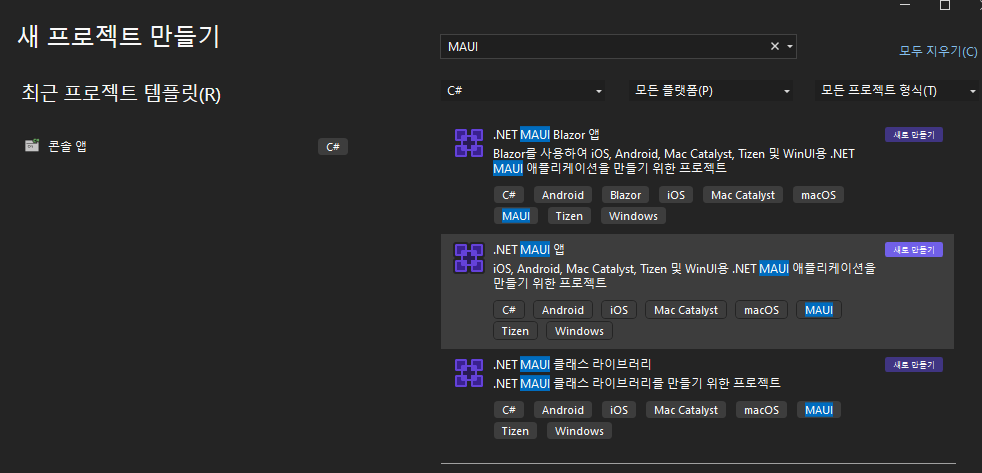Click the Windows tag in MAUI Blazor template
This screenshot has width=982, height=473.
pos(633,216)
